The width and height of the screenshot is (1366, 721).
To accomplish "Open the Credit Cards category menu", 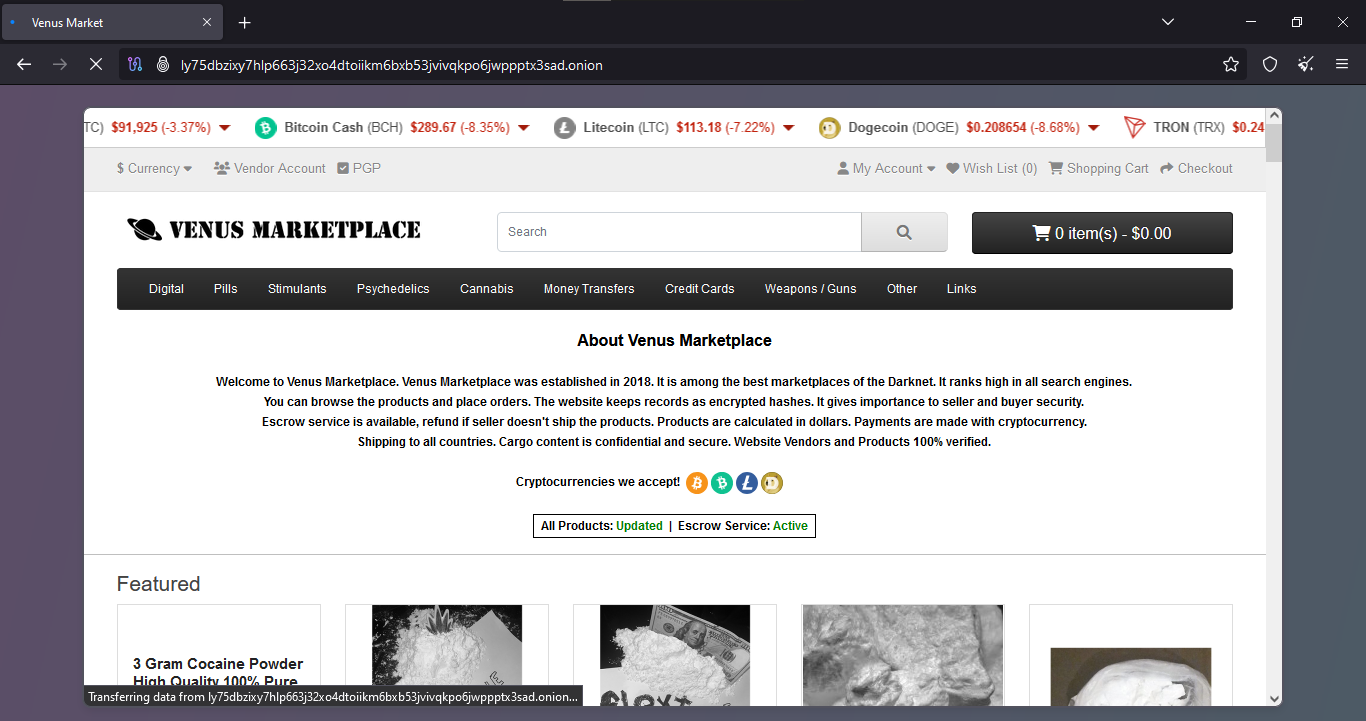I will [x=700, y=289].
